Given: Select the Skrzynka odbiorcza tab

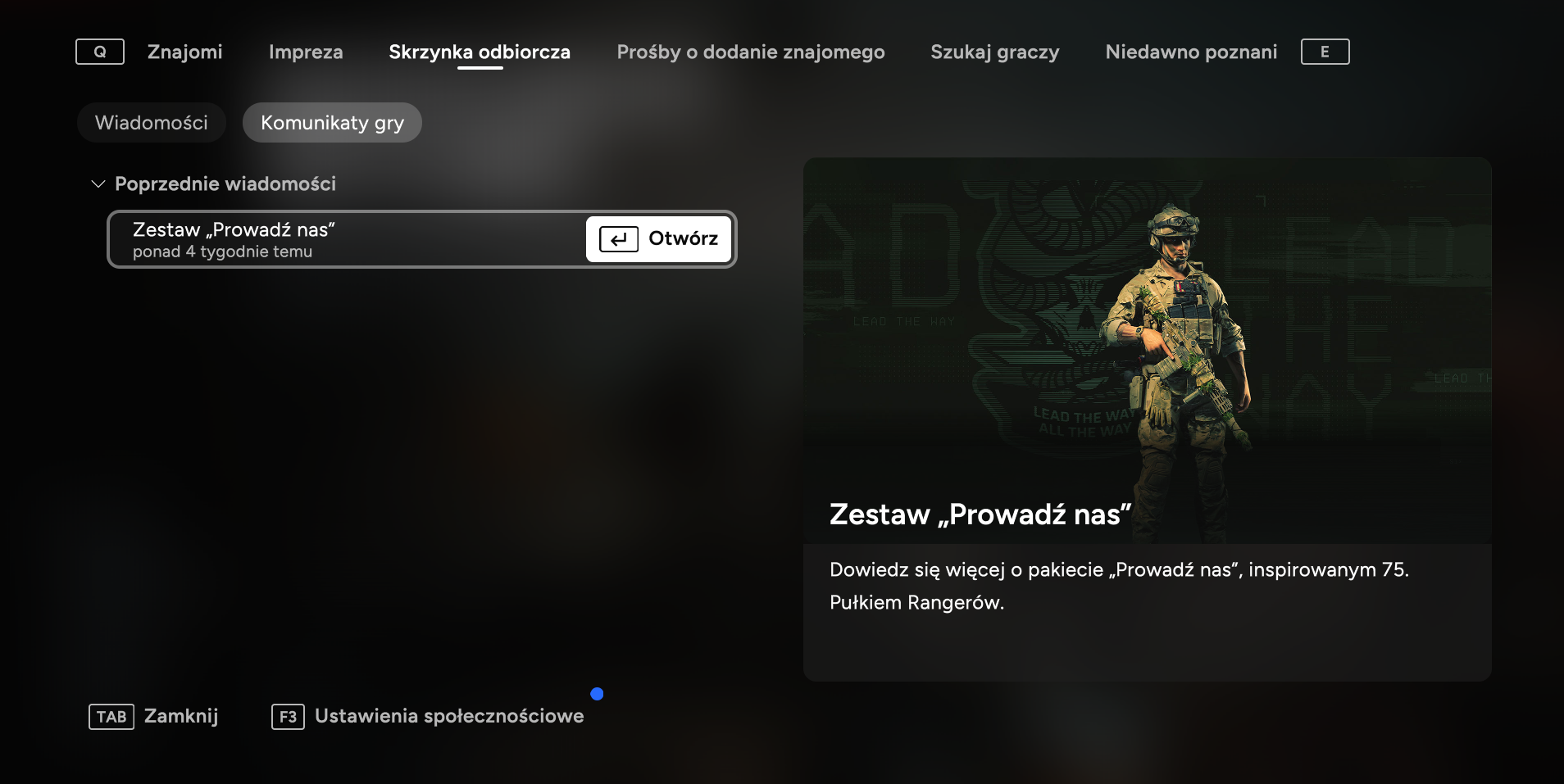Looking at the screenshot, I should point(480,52).
